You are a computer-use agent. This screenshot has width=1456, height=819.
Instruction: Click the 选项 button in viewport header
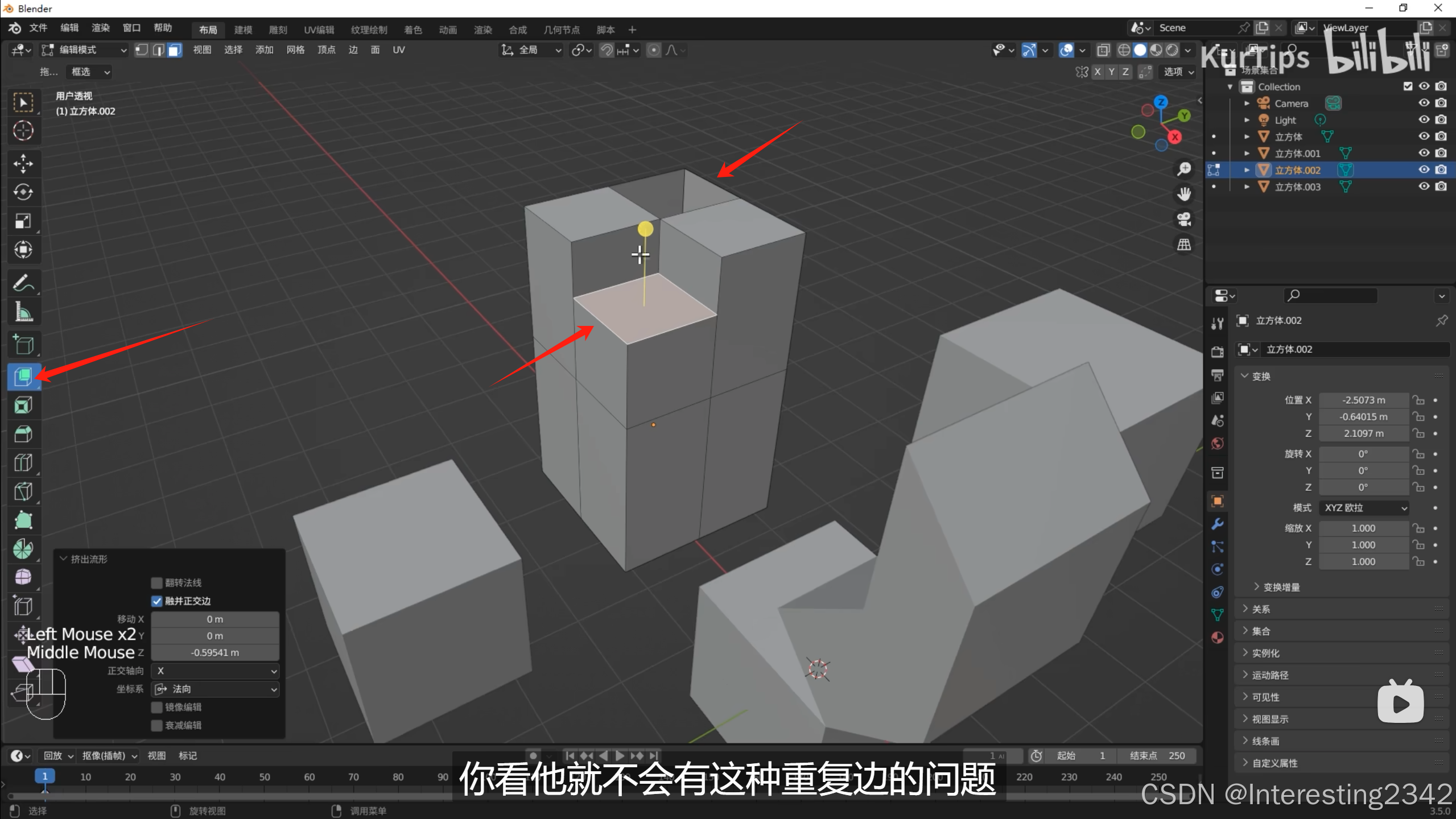tap(1178, 72)
